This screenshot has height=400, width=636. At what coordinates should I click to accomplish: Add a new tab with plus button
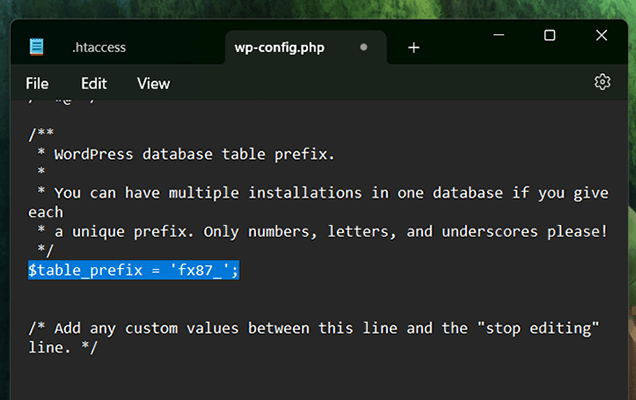414,47
